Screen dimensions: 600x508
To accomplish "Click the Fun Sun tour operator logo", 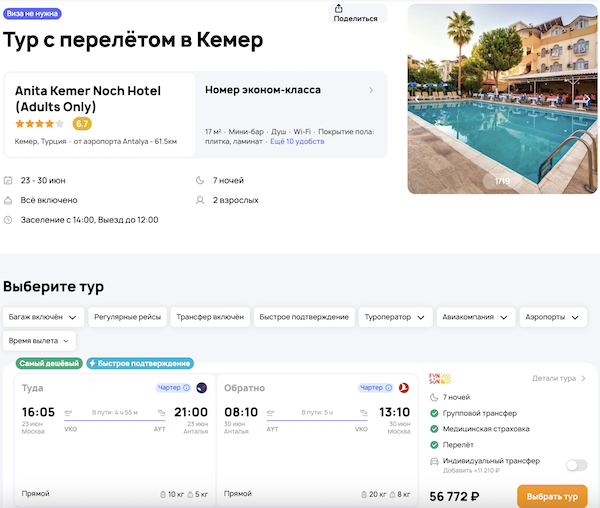I will (x=440, y=378).
